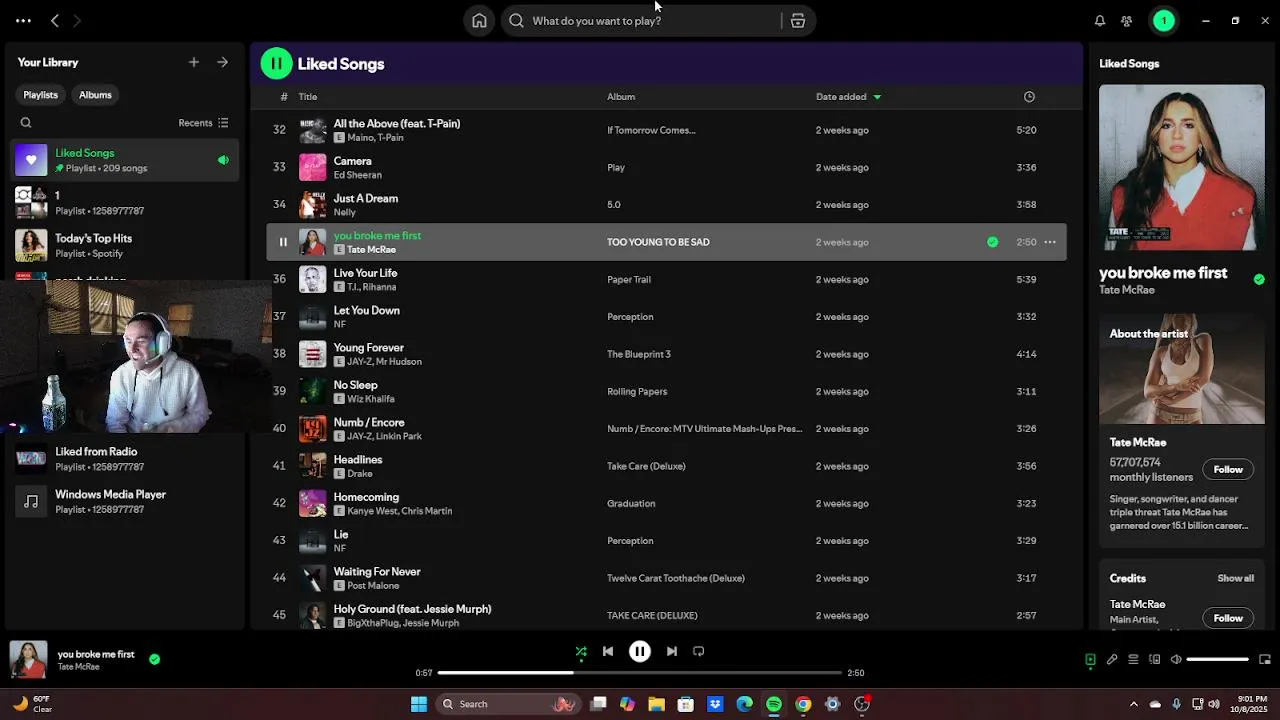Open the Take Care (Deluxe) album link
1280x720 pixels.
tap(646, 466)
